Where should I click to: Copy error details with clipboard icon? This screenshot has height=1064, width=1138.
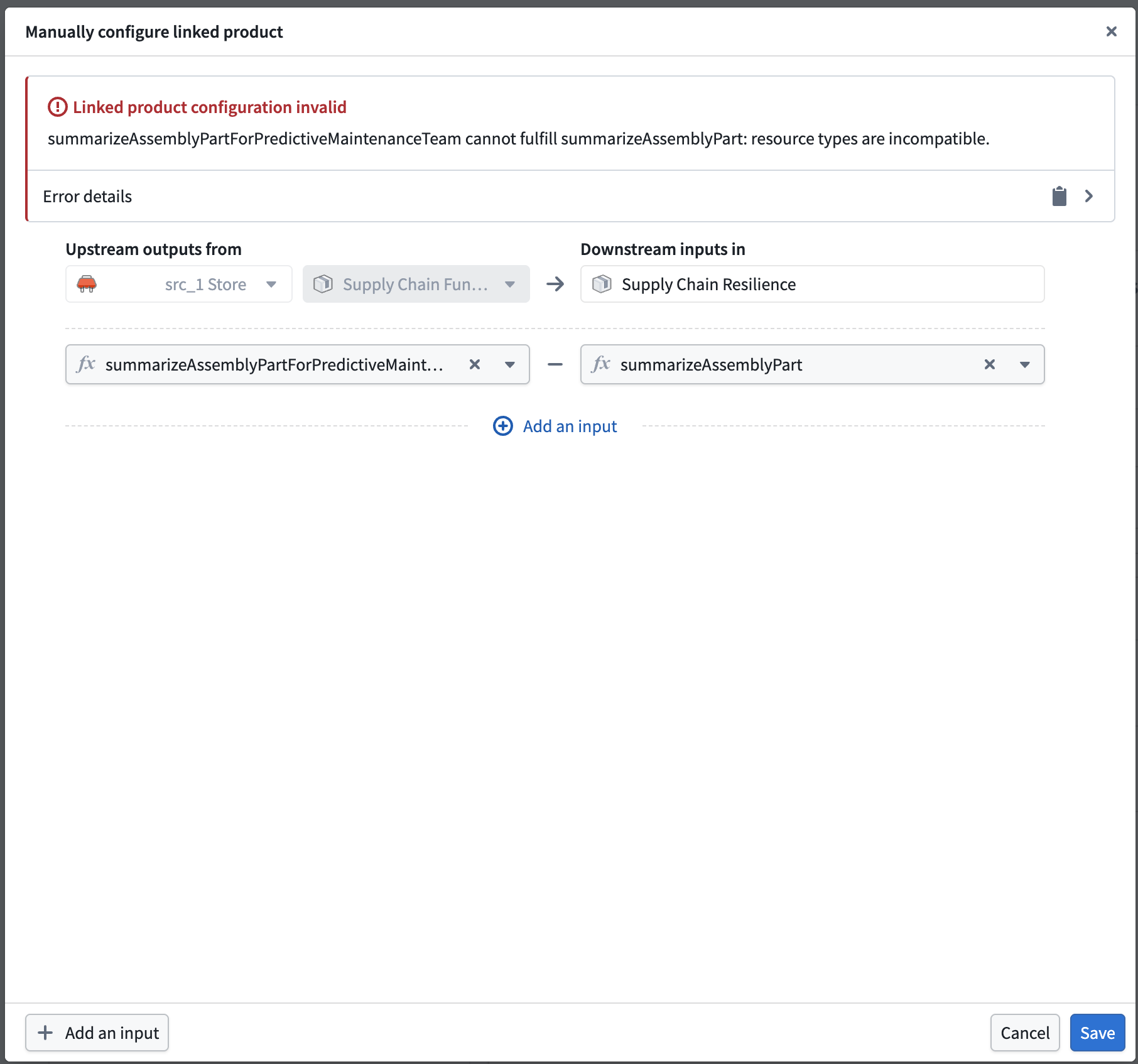point(1059,196)
